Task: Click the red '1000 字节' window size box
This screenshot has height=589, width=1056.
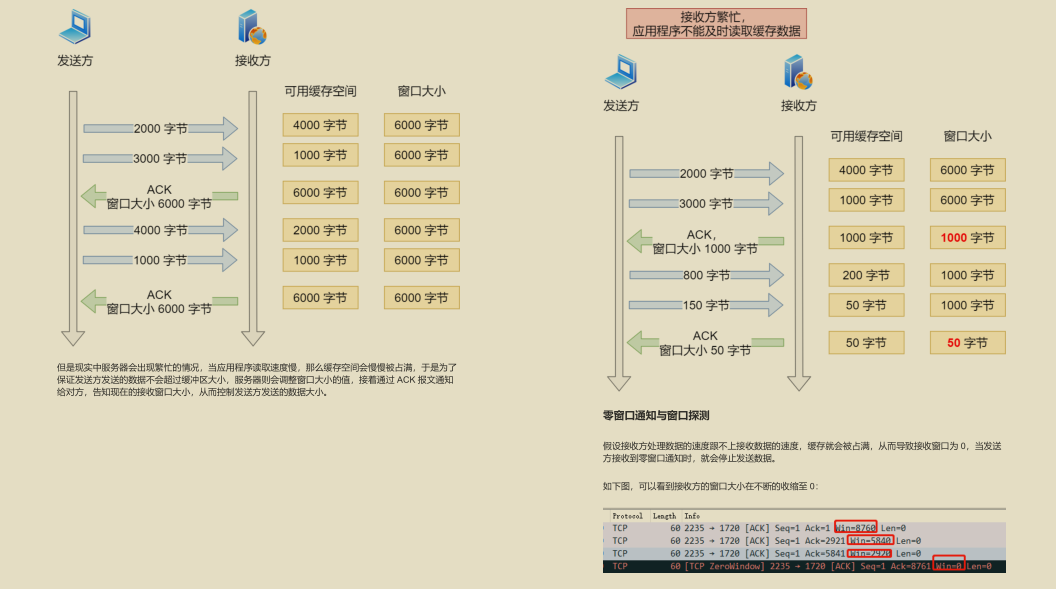Action: click(x=967, y=238)
